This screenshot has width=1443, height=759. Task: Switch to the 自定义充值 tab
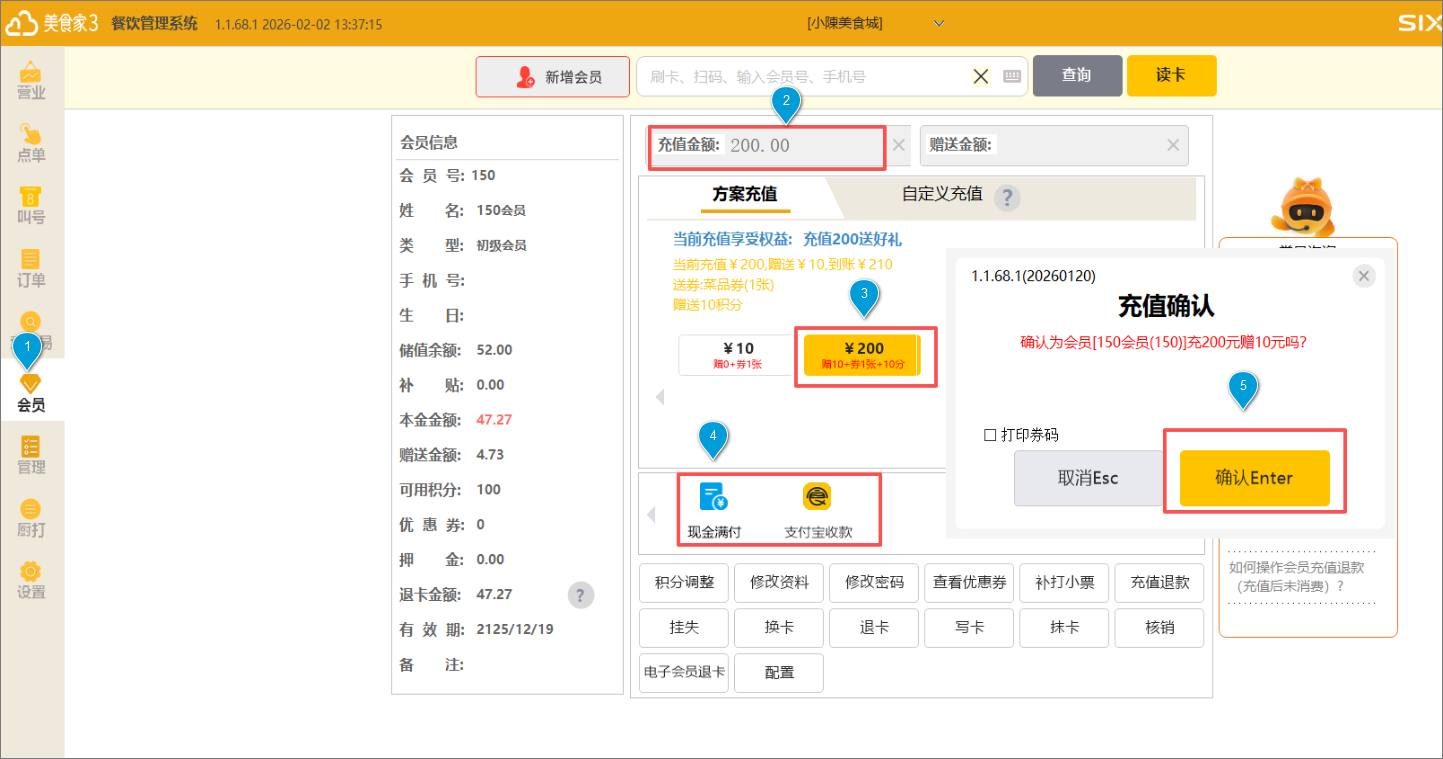pos(942,194)
